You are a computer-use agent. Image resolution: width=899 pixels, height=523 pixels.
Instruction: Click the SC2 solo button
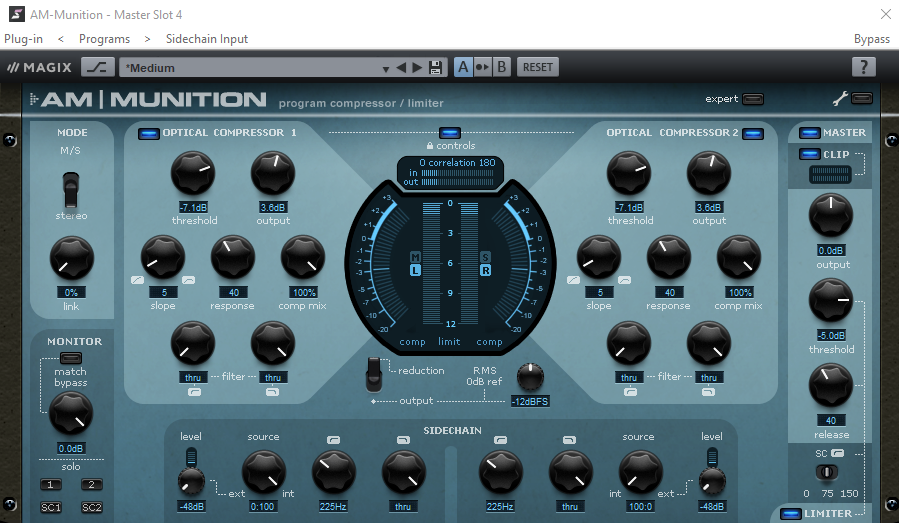(x=91, y=507)
